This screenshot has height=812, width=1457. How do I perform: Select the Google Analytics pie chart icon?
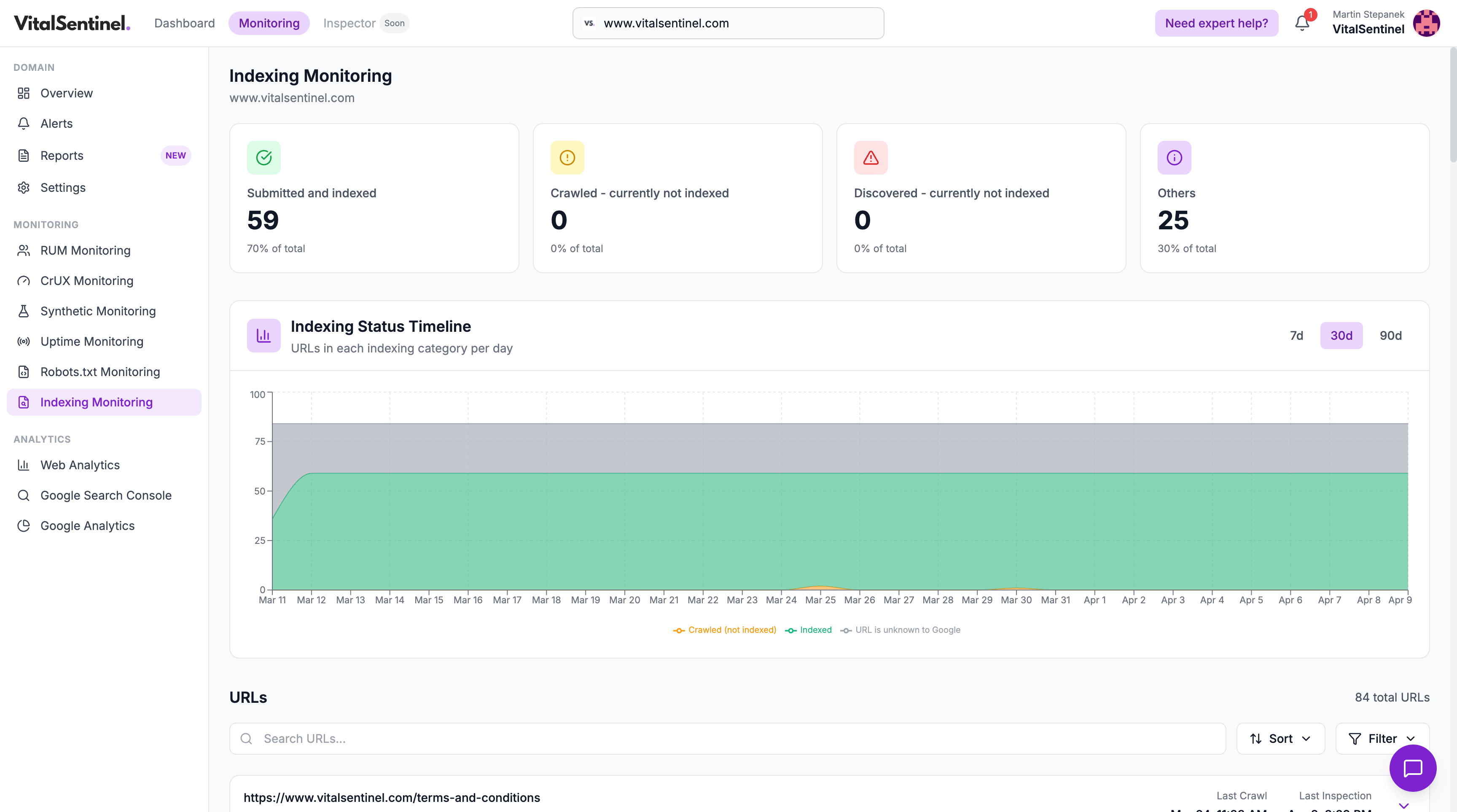coord(23,525)
